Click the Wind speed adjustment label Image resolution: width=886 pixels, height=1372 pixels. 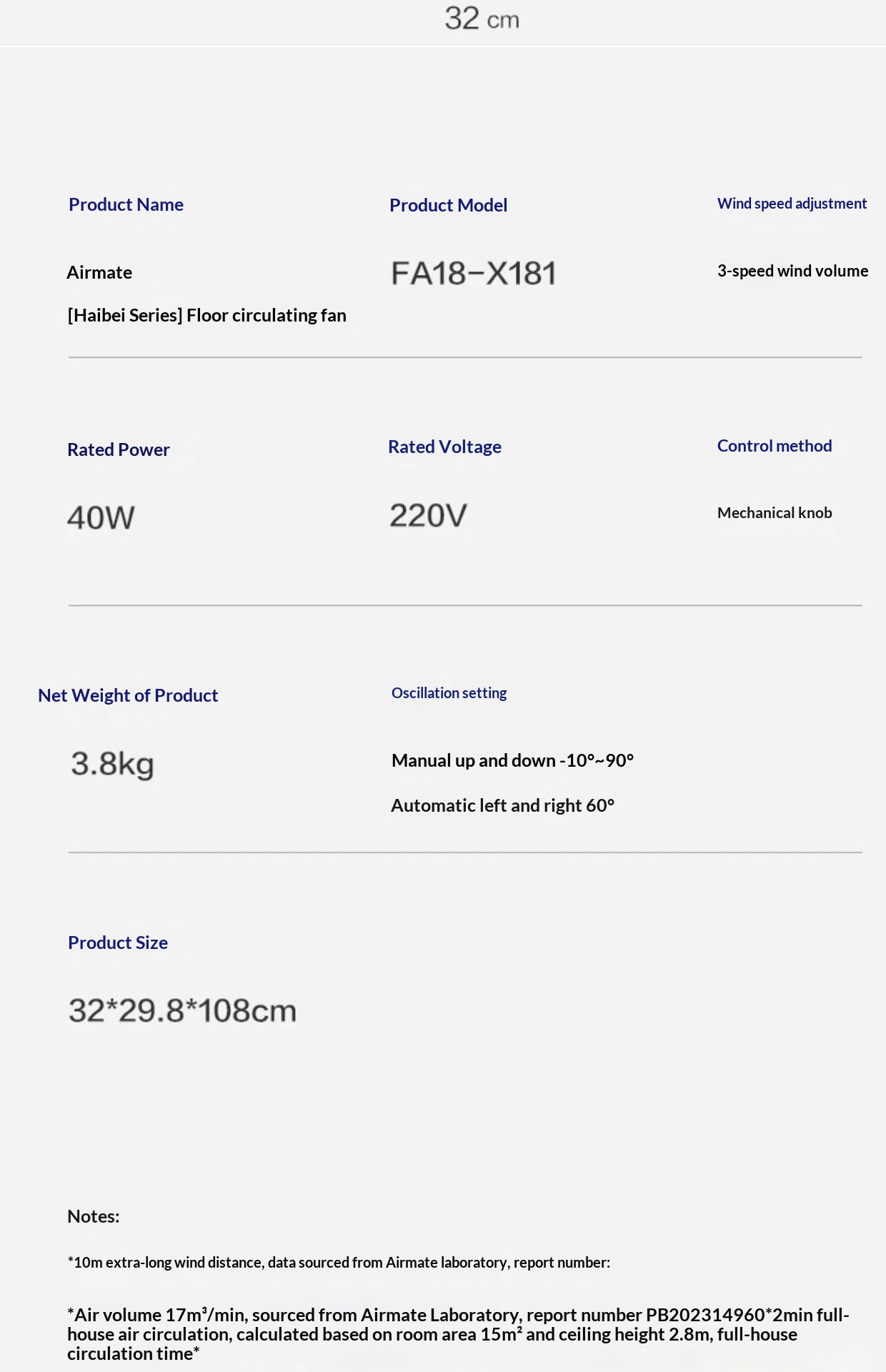tap(792, 204)
